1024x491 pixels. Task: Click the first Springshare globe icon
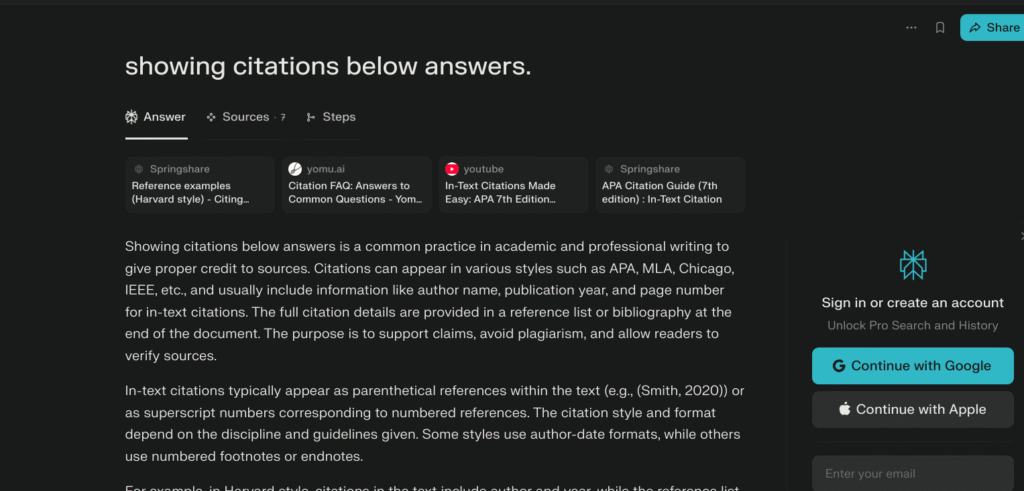pyautogui.click(x=138, y=169)
